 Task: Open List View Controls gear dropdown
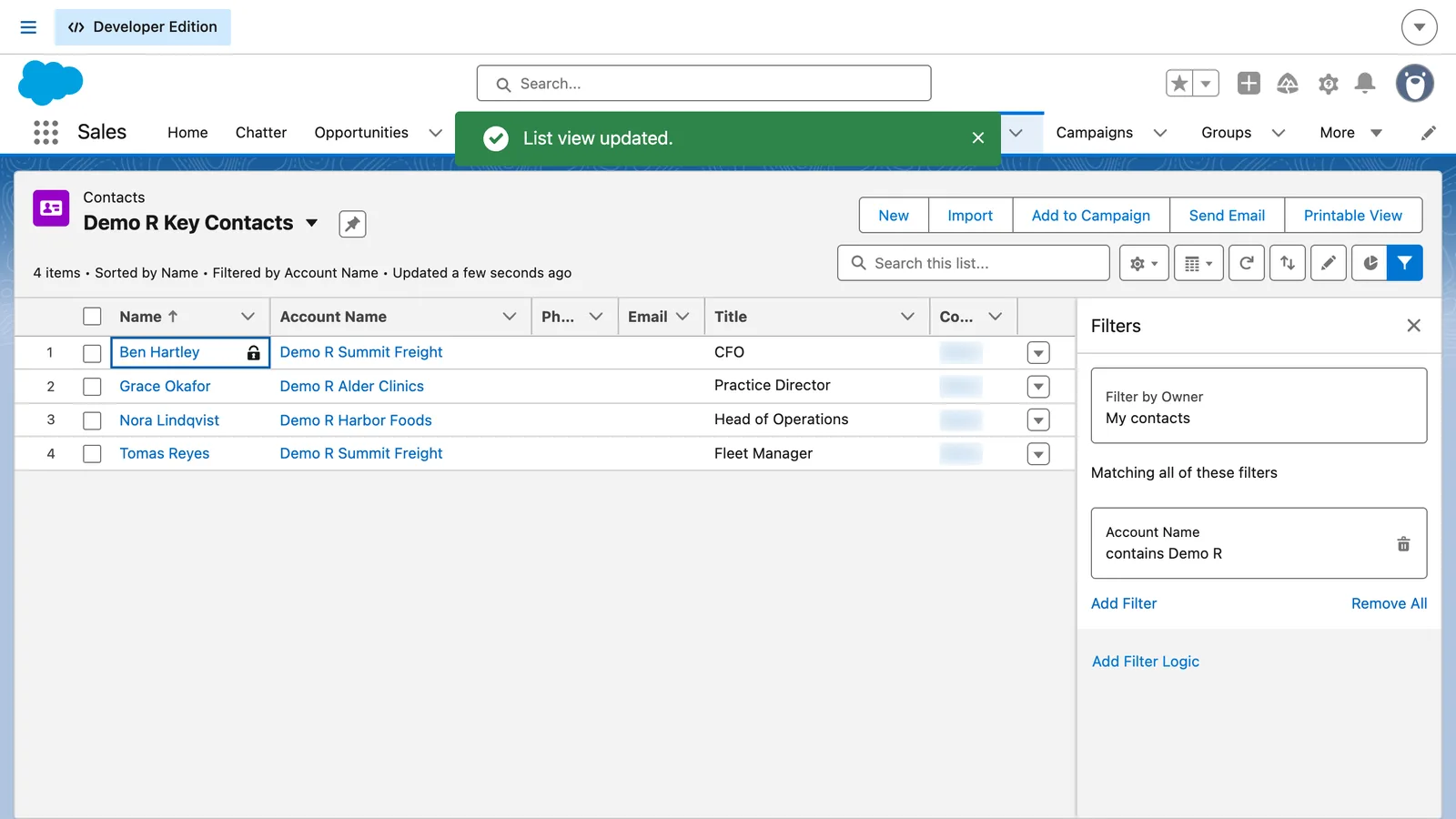click(x=1144, y=263)
